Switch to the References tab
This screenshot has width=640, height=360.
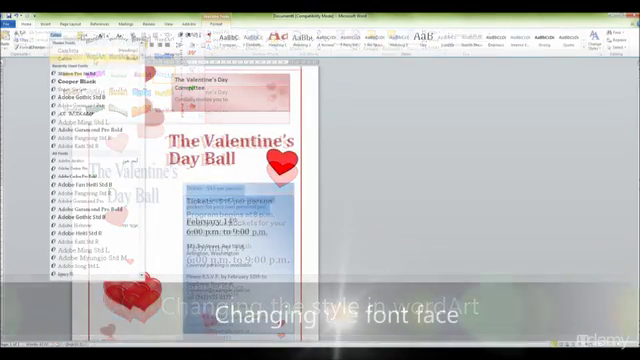point(100,24)
